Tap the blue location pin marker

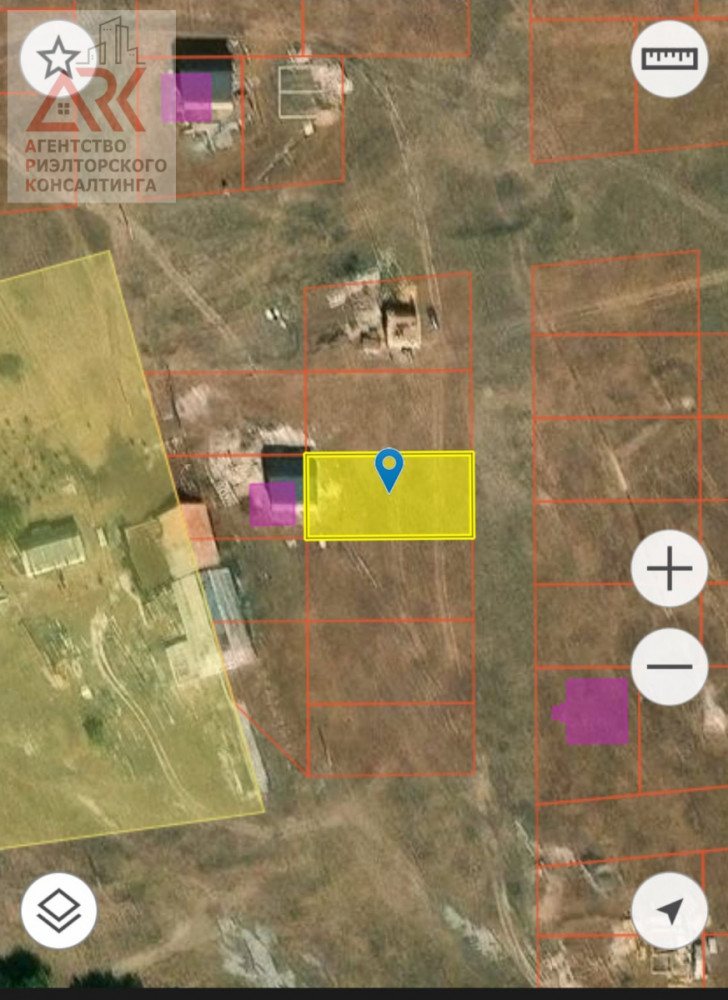click(x=389, y=469)
